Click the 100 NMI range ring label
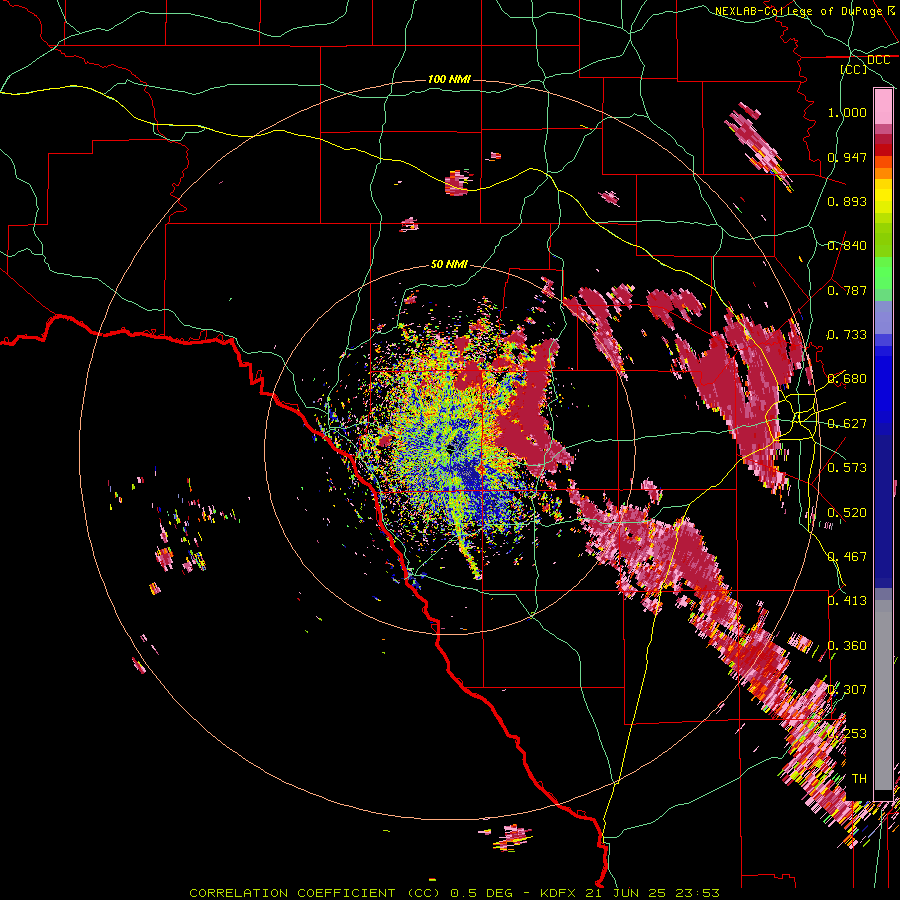Viewport: 900px width, 900px height. [449, 79]
